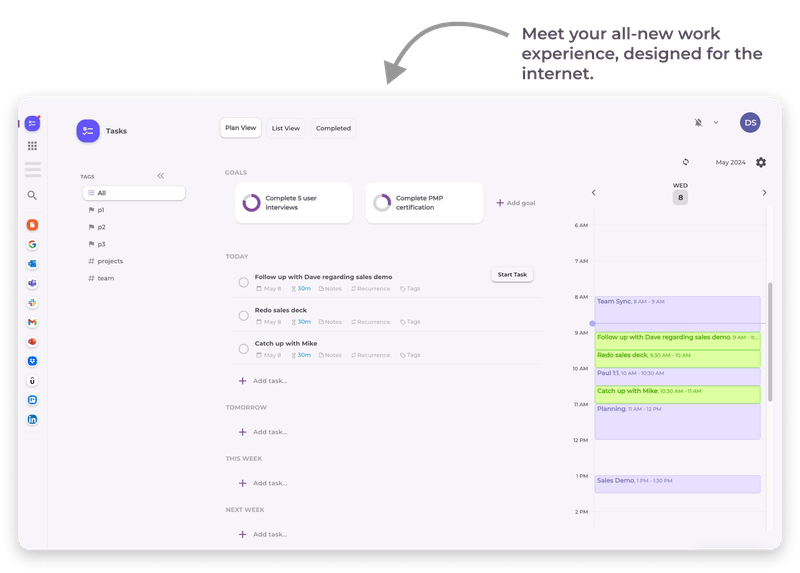
Task: Add a task under Tomorrow
Action: coord(263,432)
